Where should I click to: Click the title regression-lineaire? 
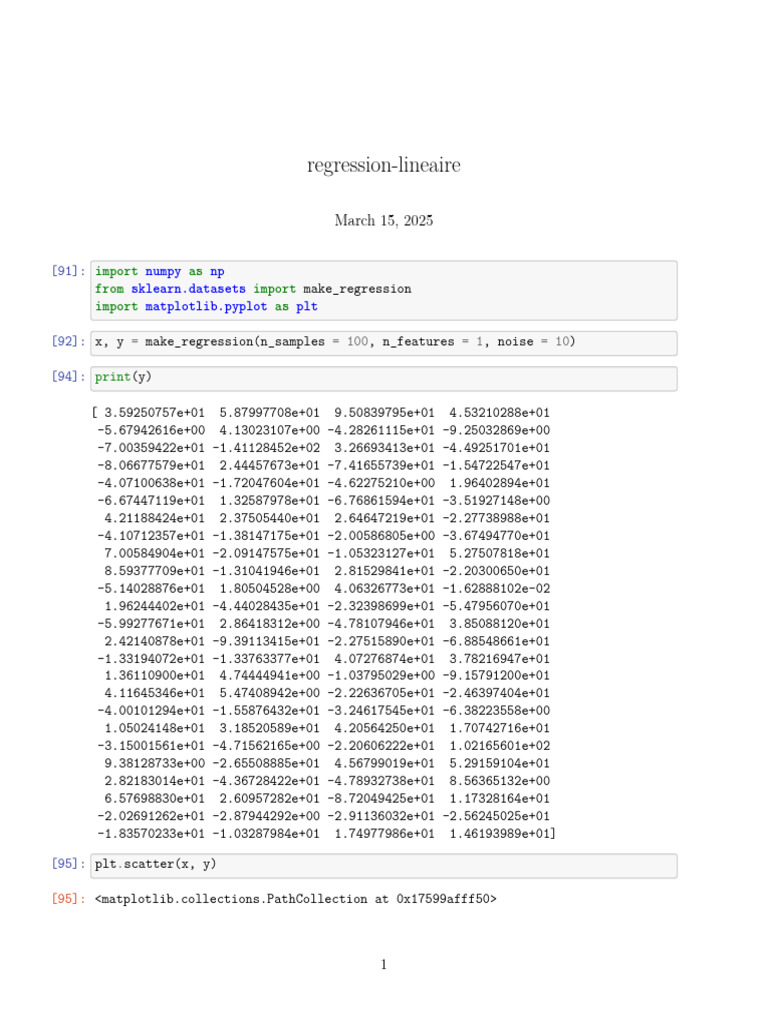click(383, 165)
